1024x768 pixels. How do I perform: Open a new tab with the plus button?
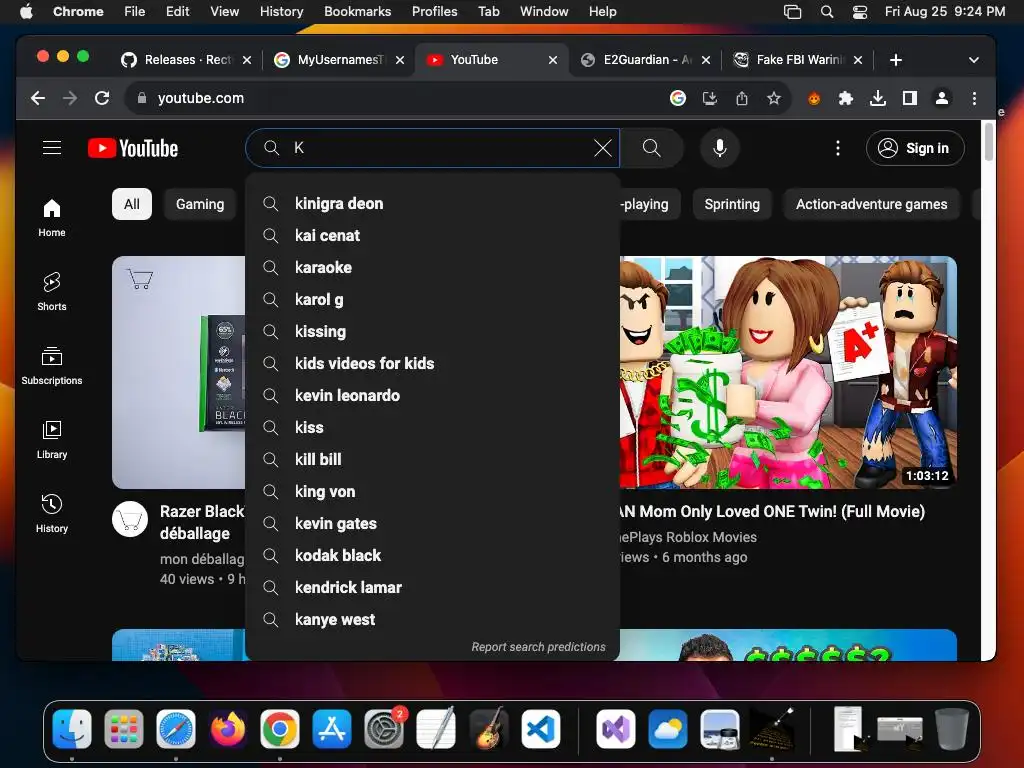click(896, 60)
